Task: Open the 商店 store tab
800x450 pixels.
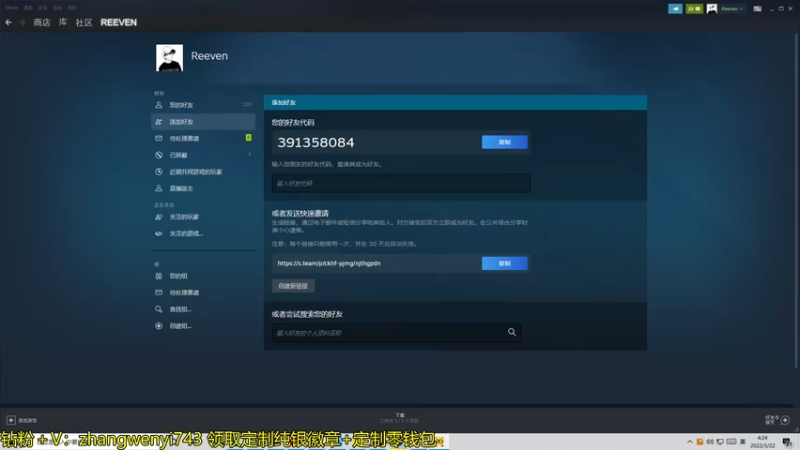Action: pos(42,22)
